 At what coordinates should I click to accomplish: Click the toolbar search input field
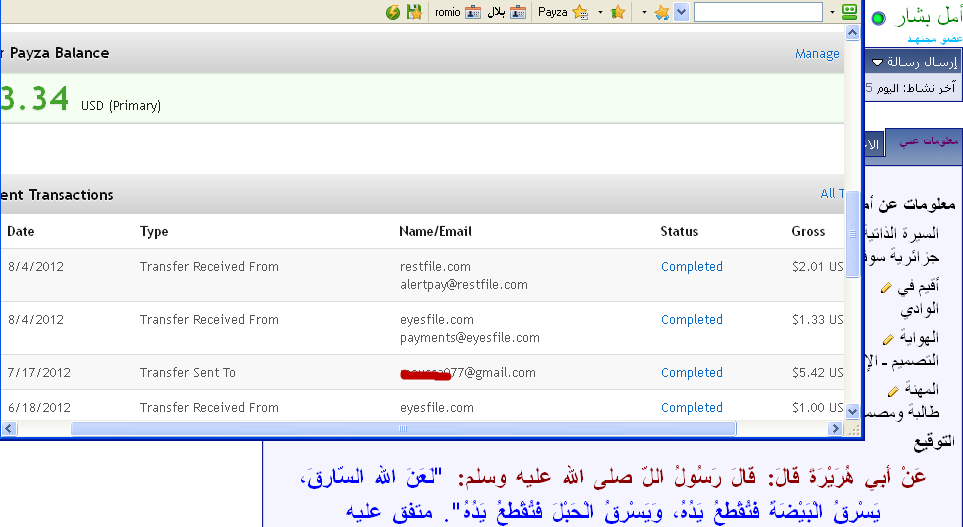[758, 12]
